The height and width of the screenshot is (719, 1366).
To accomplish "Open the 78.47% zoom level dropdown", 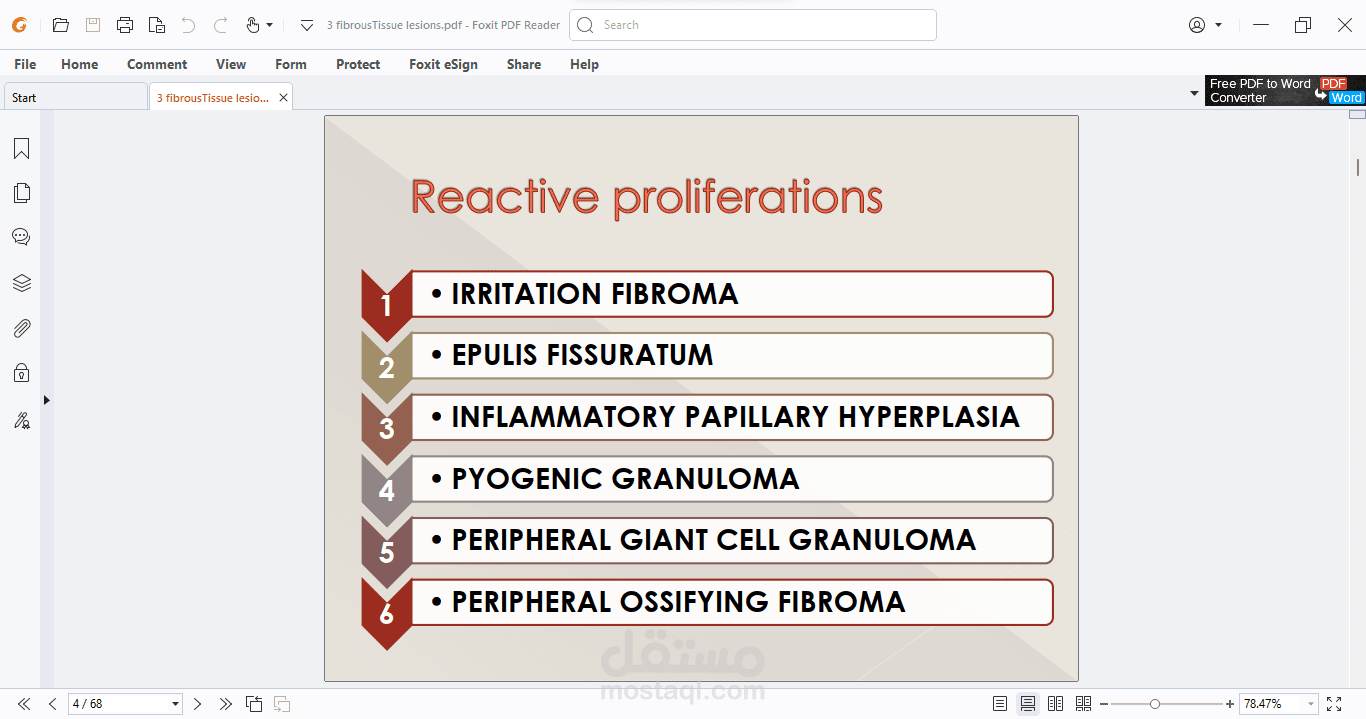I will coord(1312,704).
